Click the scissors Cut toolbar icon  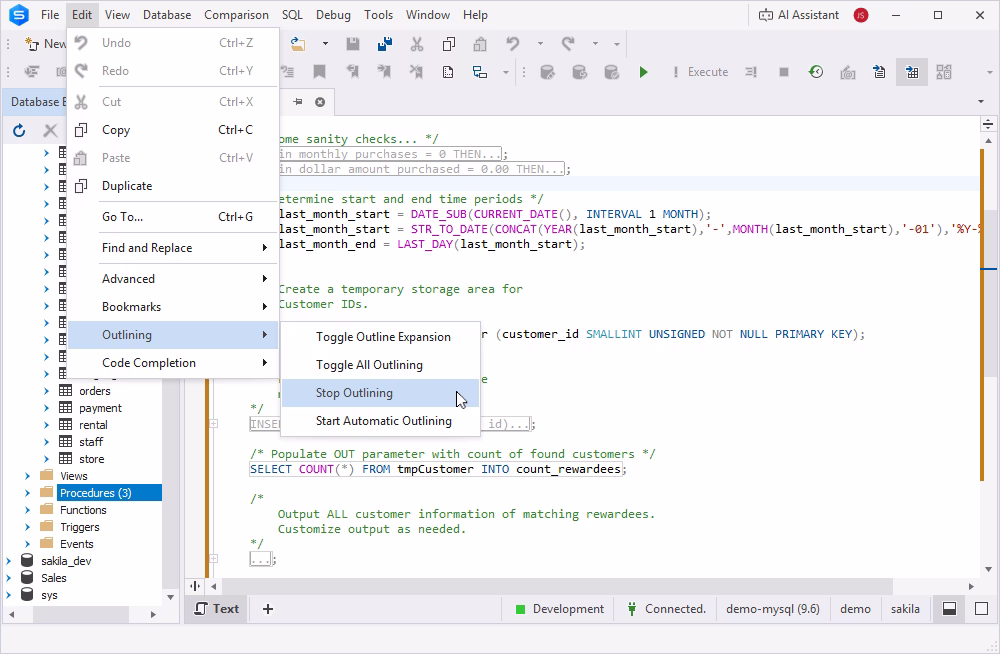pos(416,43)
